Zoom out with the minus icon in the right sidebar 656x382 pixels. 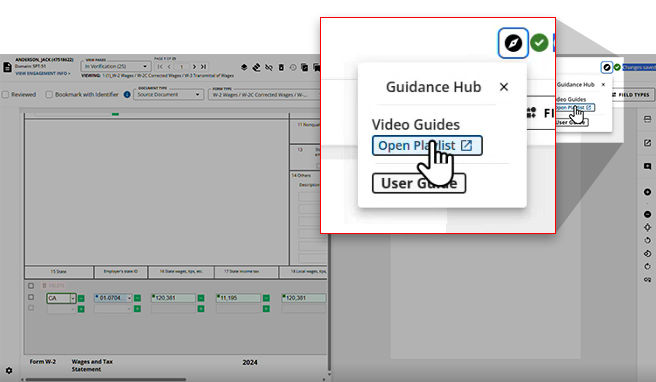(x=647, y=214)
